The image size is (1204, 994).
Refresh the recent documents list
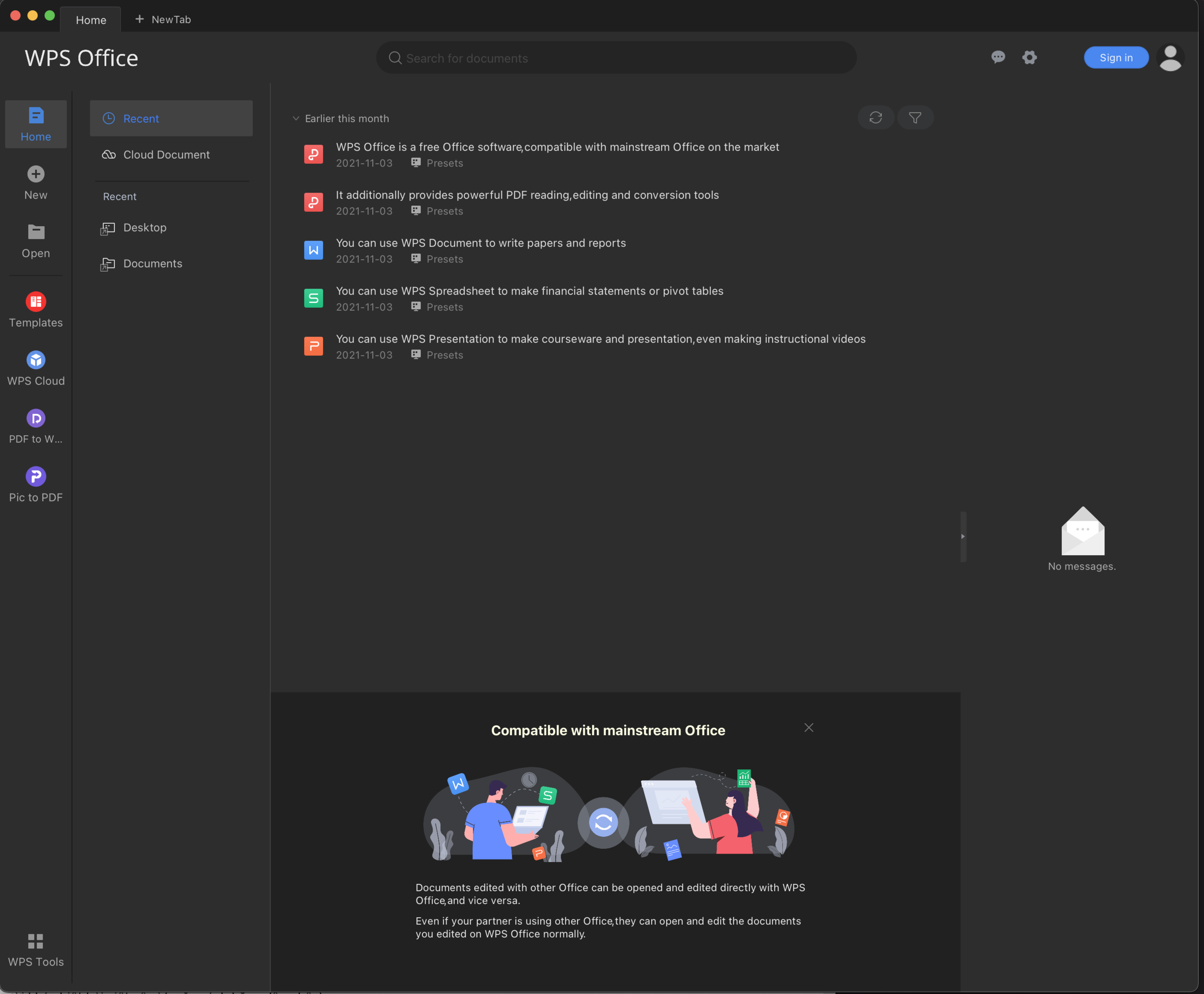tap(875, 117)
